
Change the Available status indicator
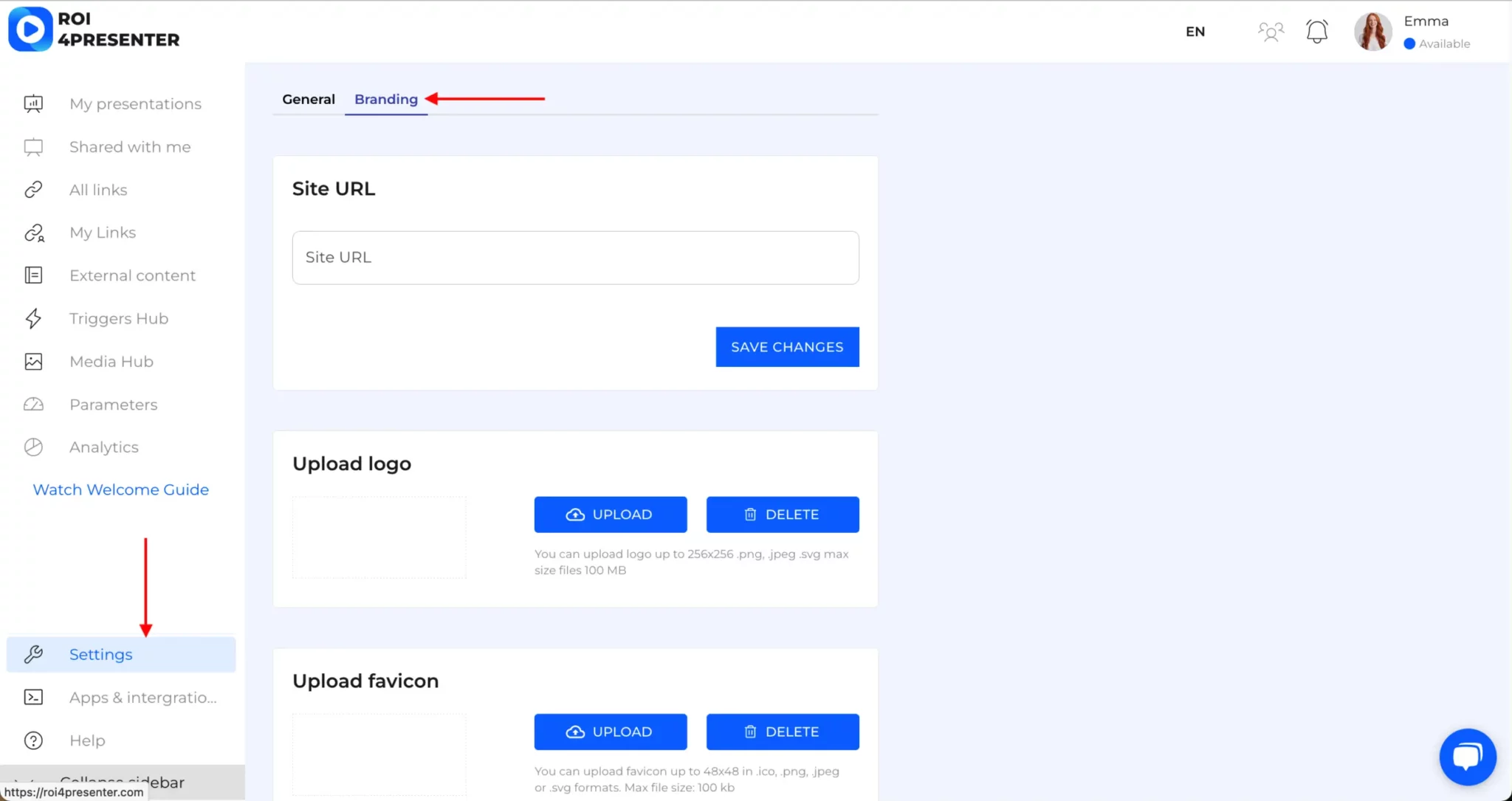1436,44
